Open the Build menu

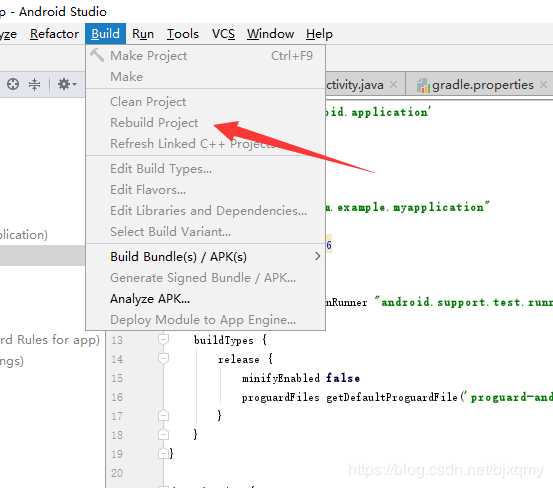pos(105,34)
